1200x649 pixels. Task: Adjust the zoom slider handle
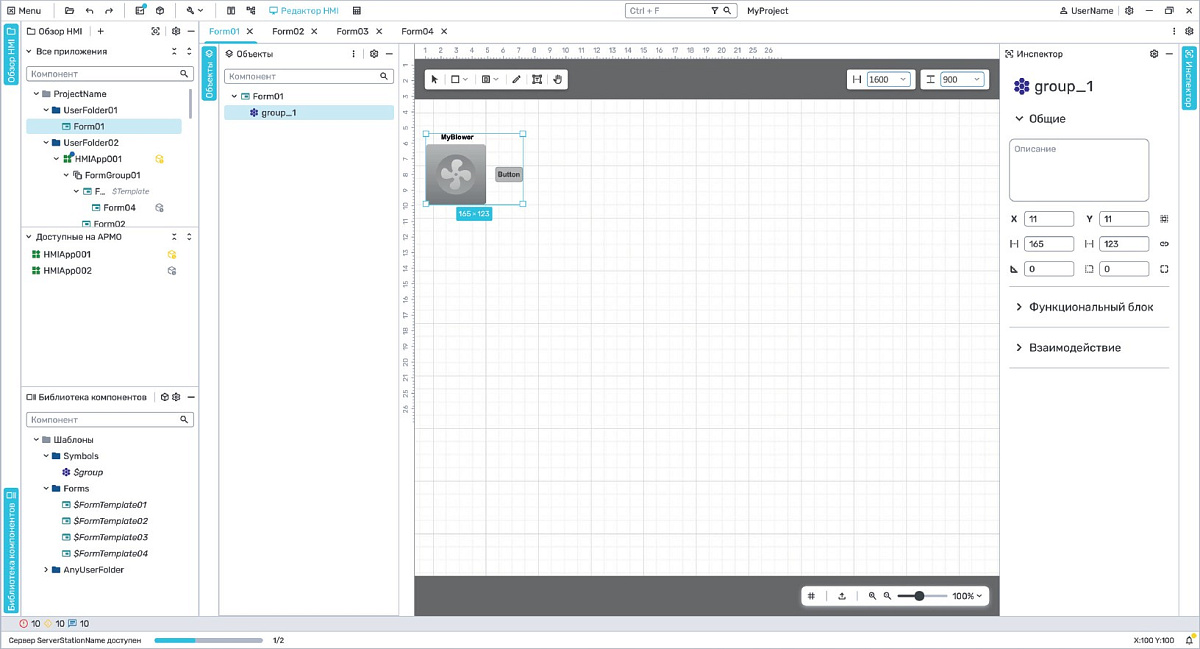click(x=919, y=596)
